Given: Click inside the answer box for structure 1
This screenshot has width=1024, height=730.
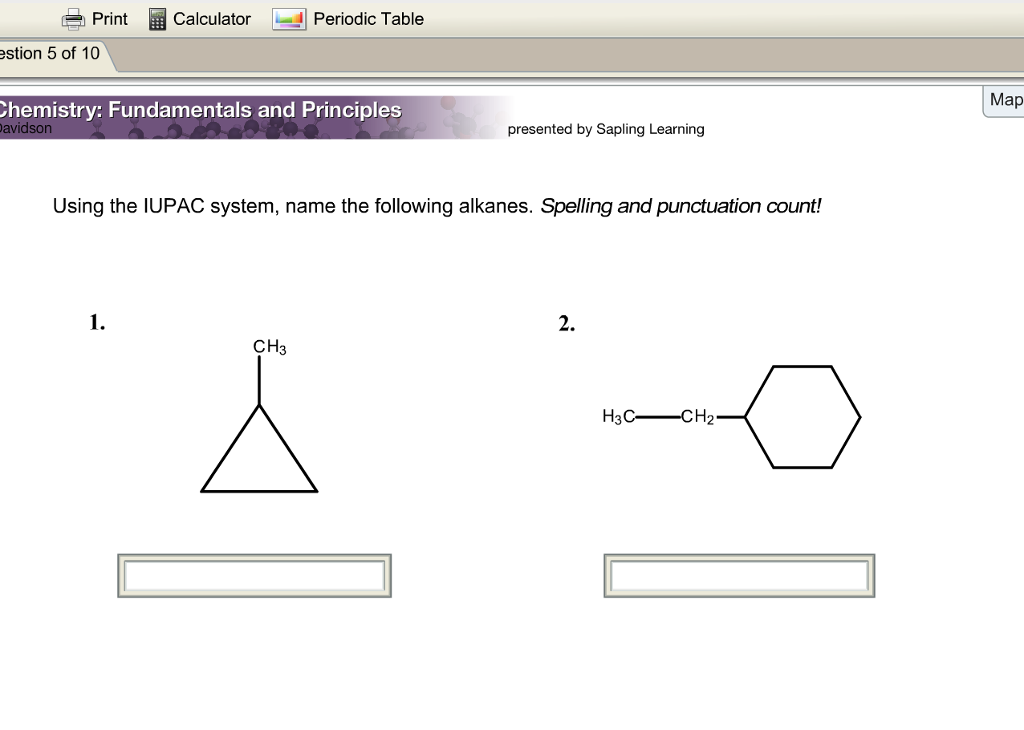Looking at the screenshot, I should click(x=254, y=574).
